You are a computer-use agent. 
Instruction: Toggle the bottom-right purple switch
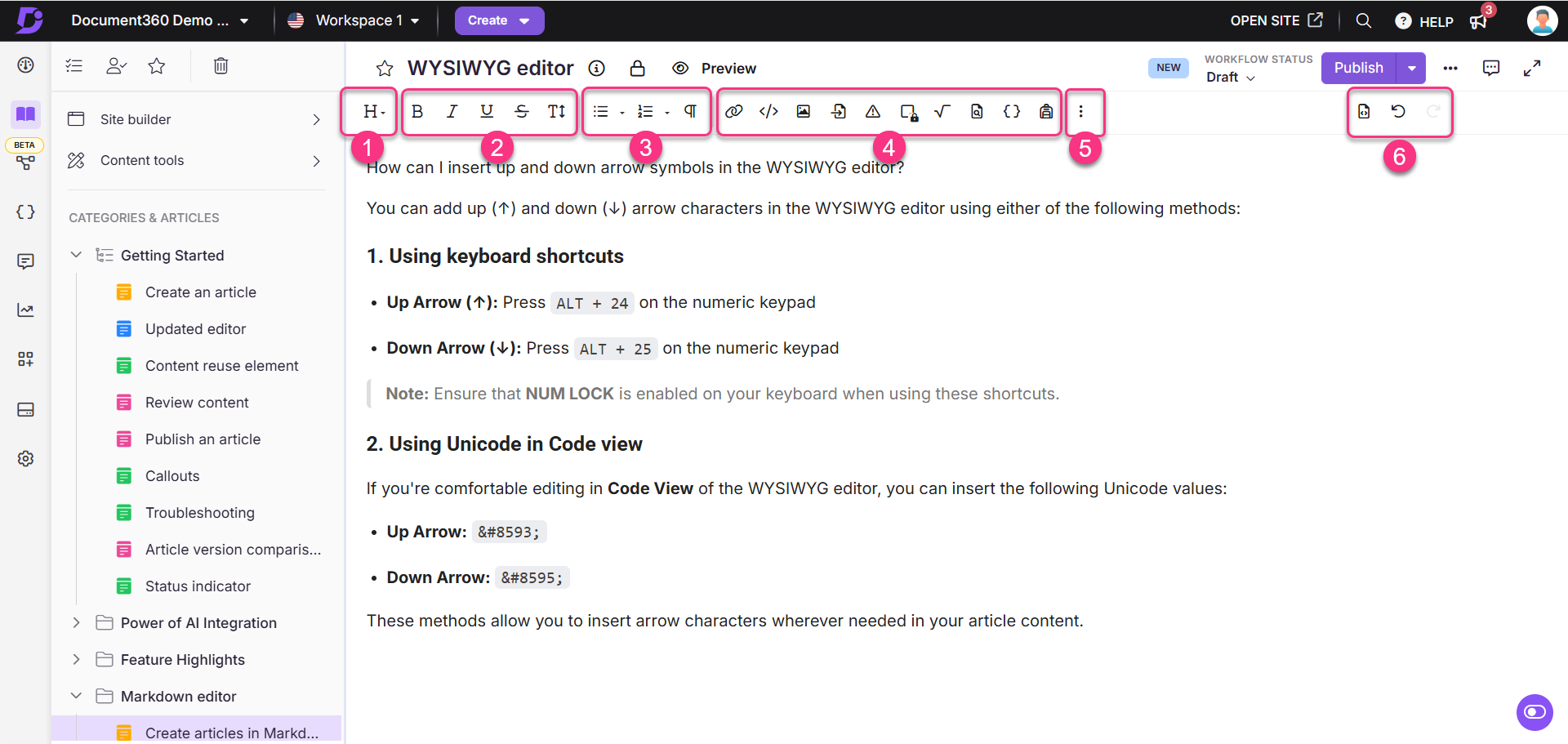coord(1535,712)
